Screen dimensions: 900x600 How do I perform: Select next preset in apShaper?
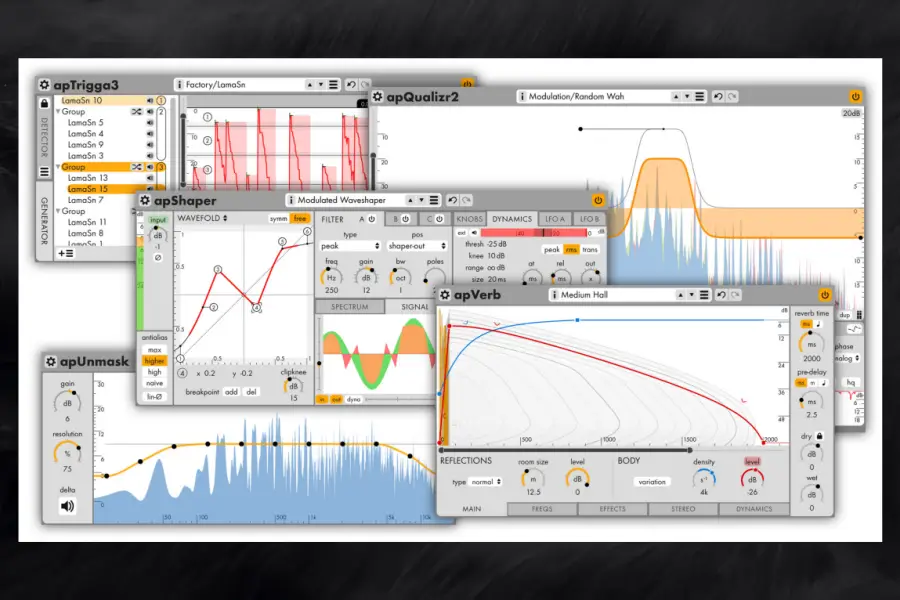pyautogui.click(x=421, y=200)
